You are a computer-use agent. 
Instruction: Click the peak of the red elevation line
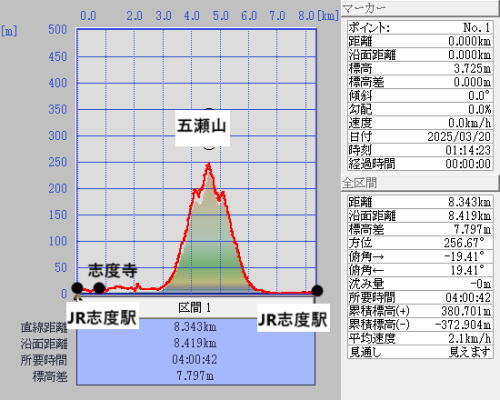(209, 163)
